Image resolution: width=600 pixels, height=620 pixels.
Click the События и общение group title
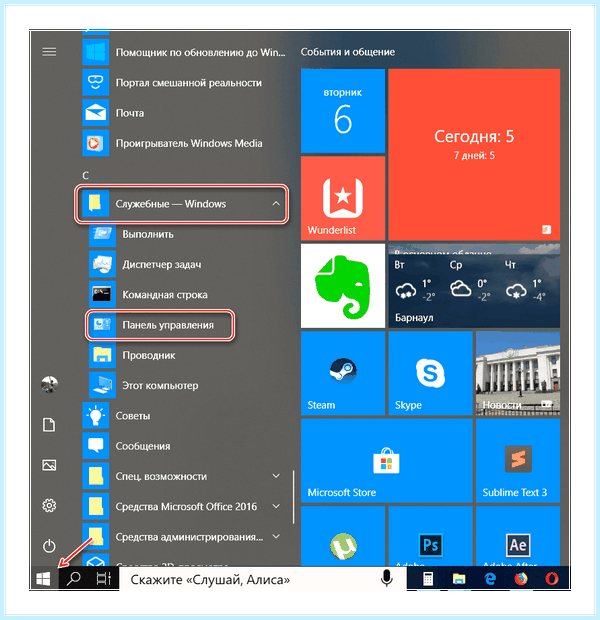(347, 52)
